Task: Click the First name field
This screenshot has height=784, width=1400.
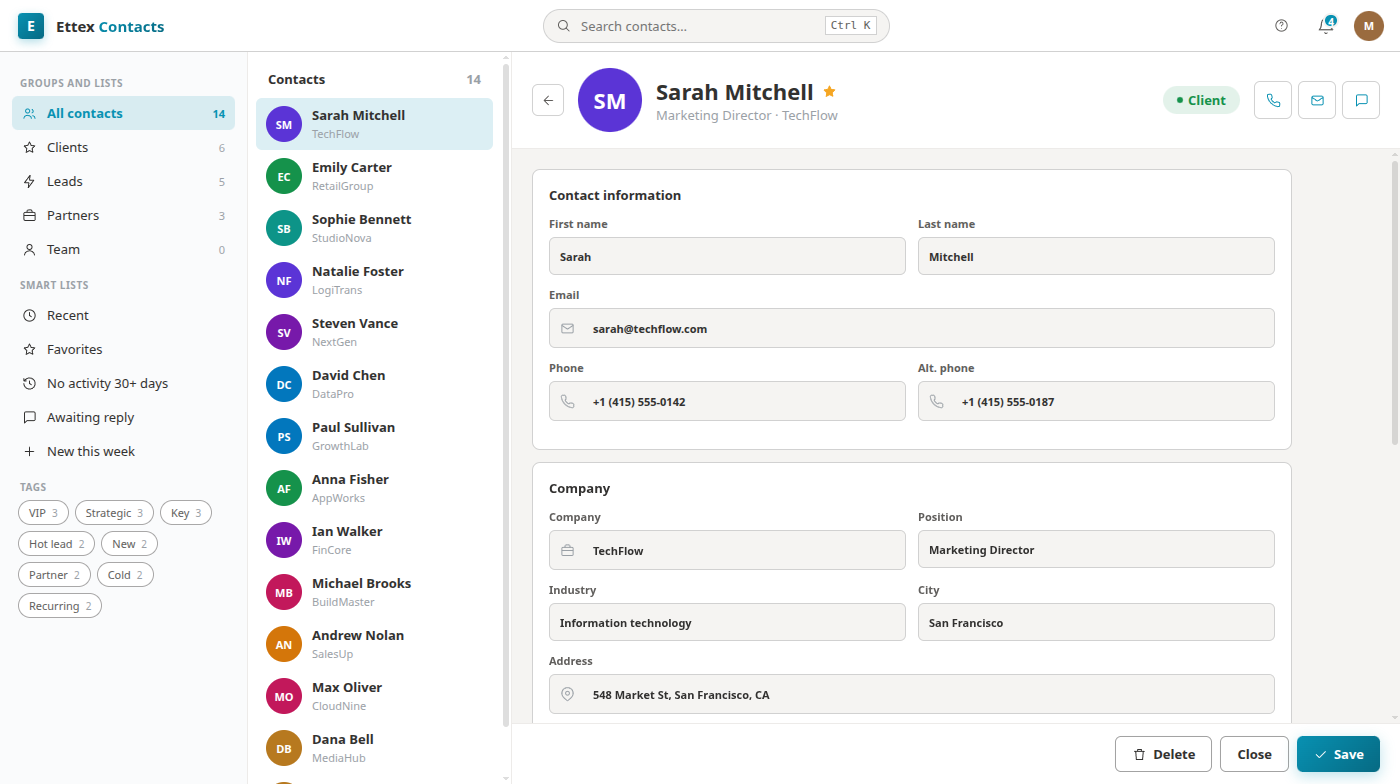Action: click(727, 256)
